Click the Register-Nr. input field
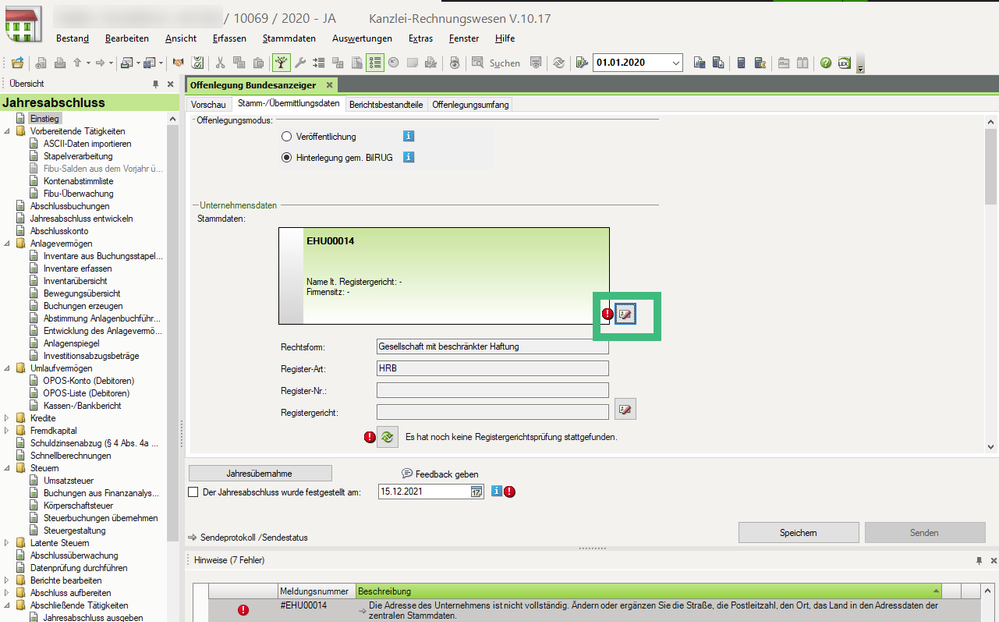This screenshot has height=622, width=999. tap(492, 390)
